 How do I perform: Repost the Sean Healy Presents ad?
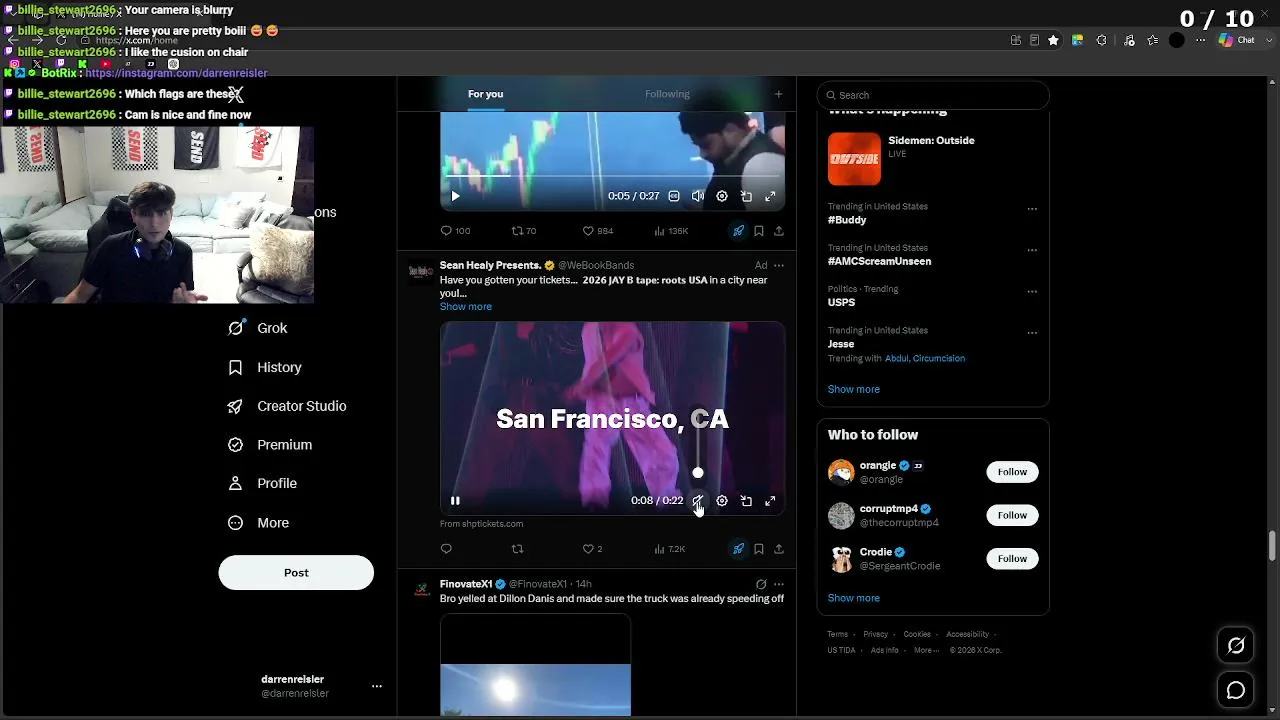pyautogui.click(x=517, y=549)
